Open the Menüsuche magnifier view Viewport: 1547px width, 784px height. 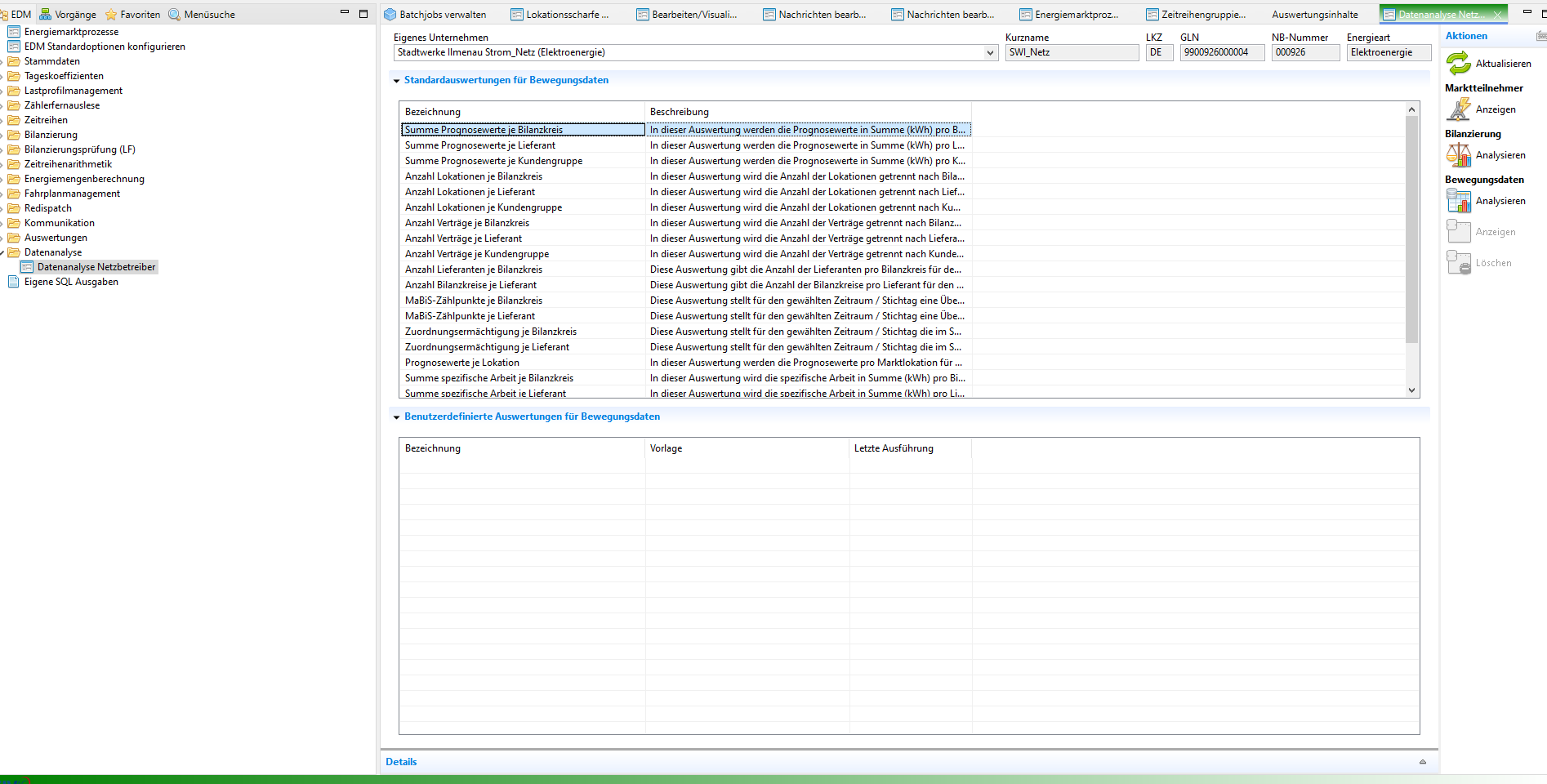[x=201, y=15]
